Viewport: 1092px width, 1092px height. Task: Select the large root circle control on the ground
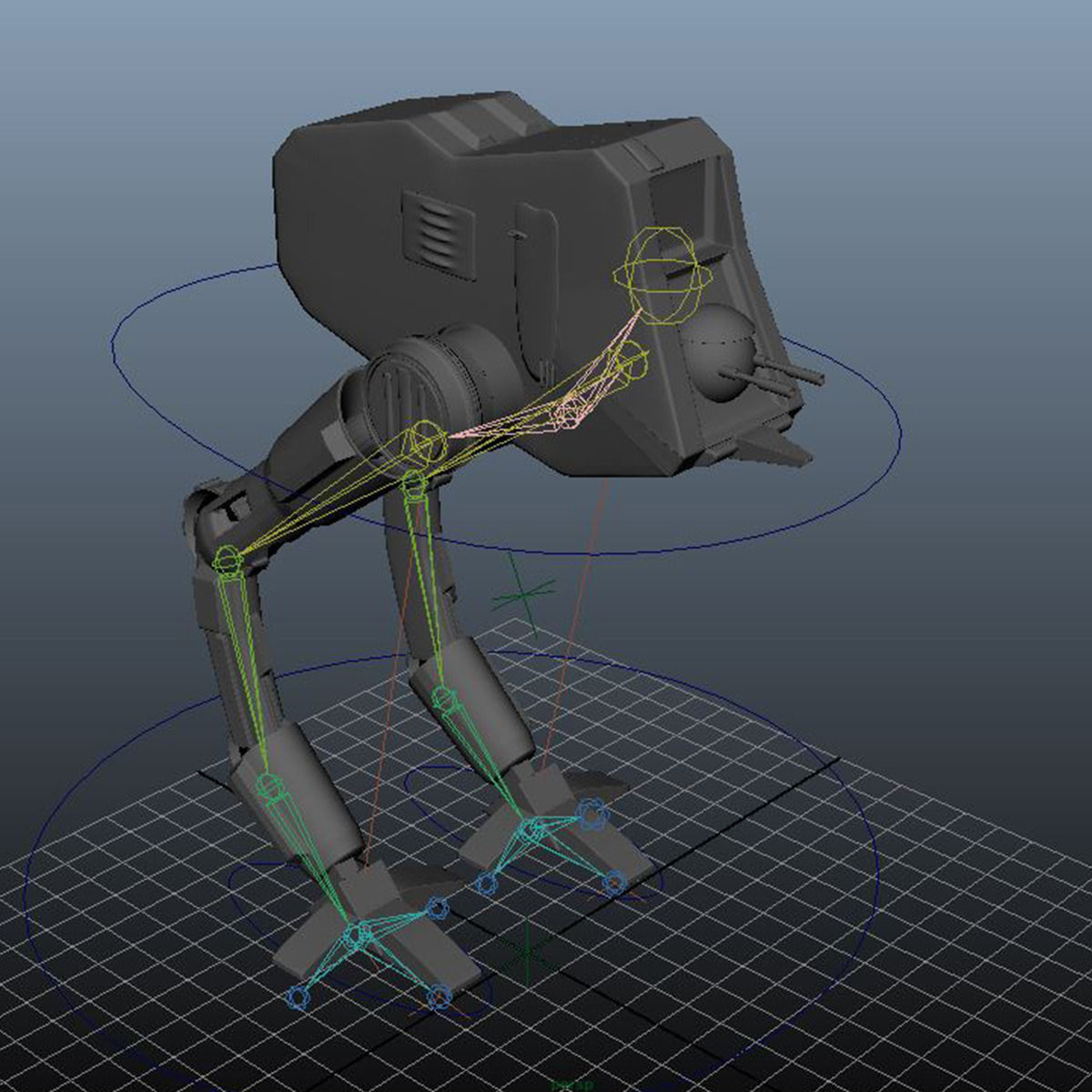pos(450,872)
